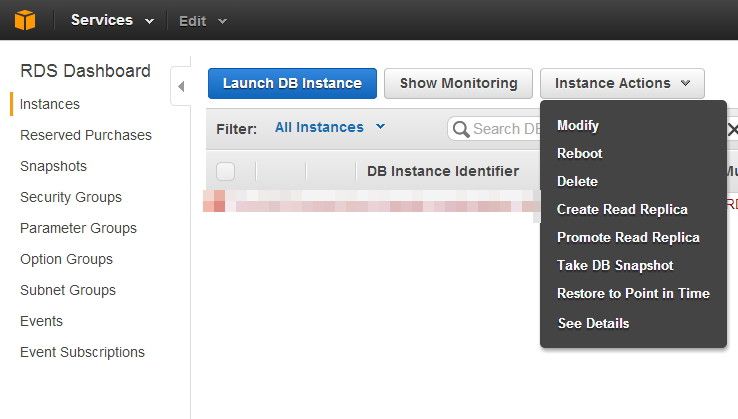Click the AWS orange cube logo
Screen dimensions: 738x419
pyautogui.click(x=24, y=20)
